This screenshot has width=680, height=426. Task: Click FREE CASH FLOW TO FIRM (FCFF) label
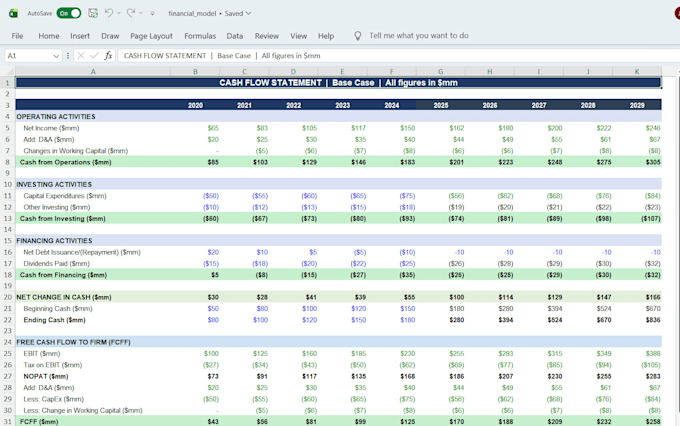(73, 342)
